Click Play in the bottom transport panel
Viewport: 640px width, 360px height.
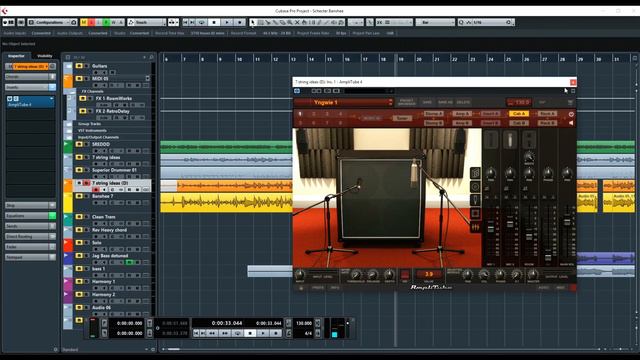click(263, 333)
